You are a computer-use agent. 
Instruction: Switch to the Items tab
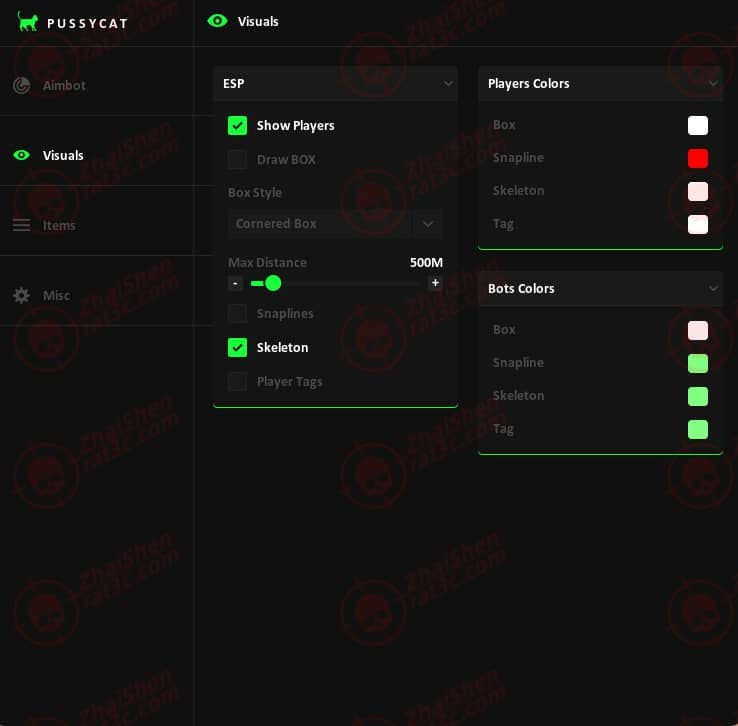pyautogui.click(x=59, y=225)
